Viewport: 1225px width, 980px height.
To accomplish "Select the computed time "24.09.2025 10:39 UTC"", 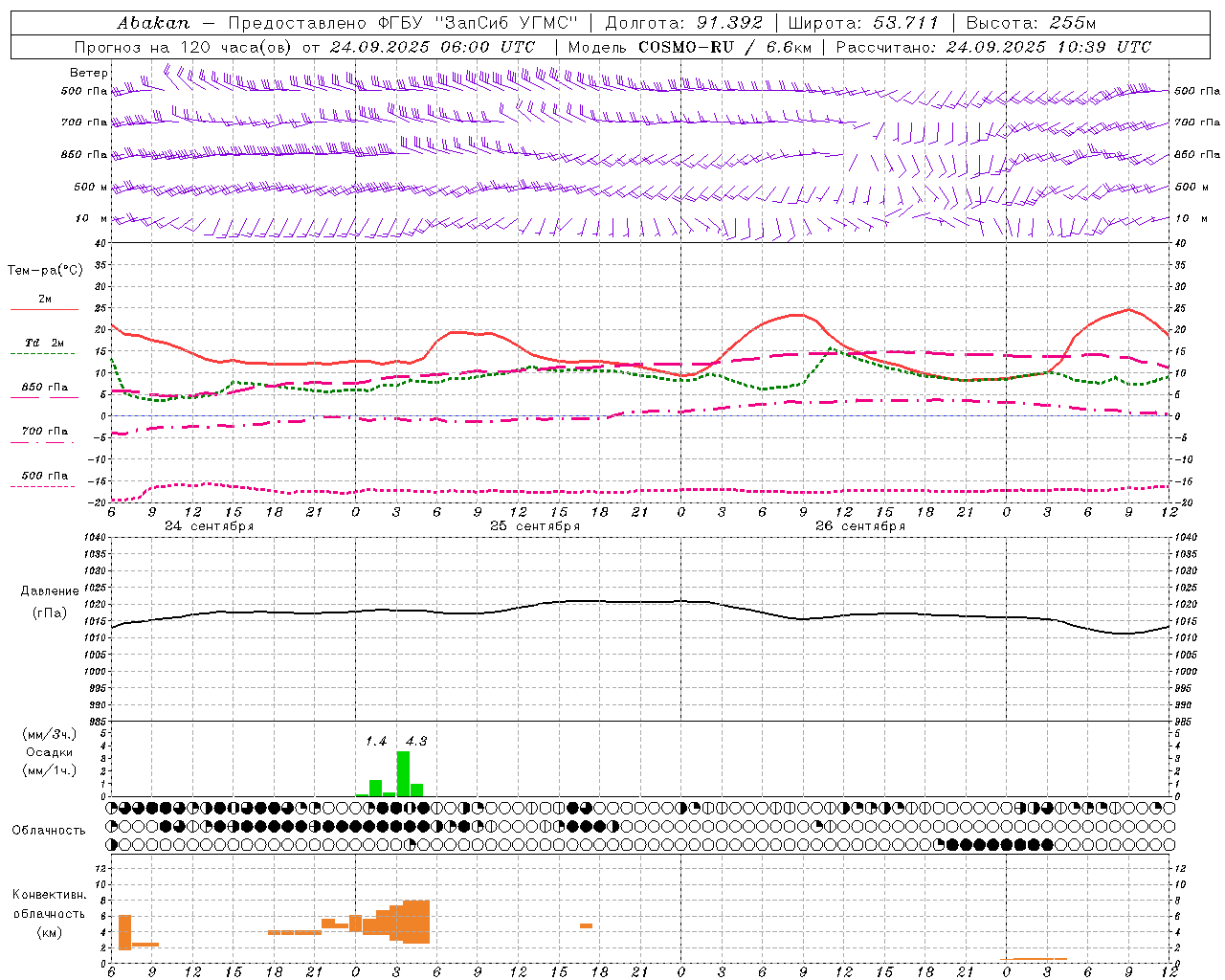I will click(1049, 47).
